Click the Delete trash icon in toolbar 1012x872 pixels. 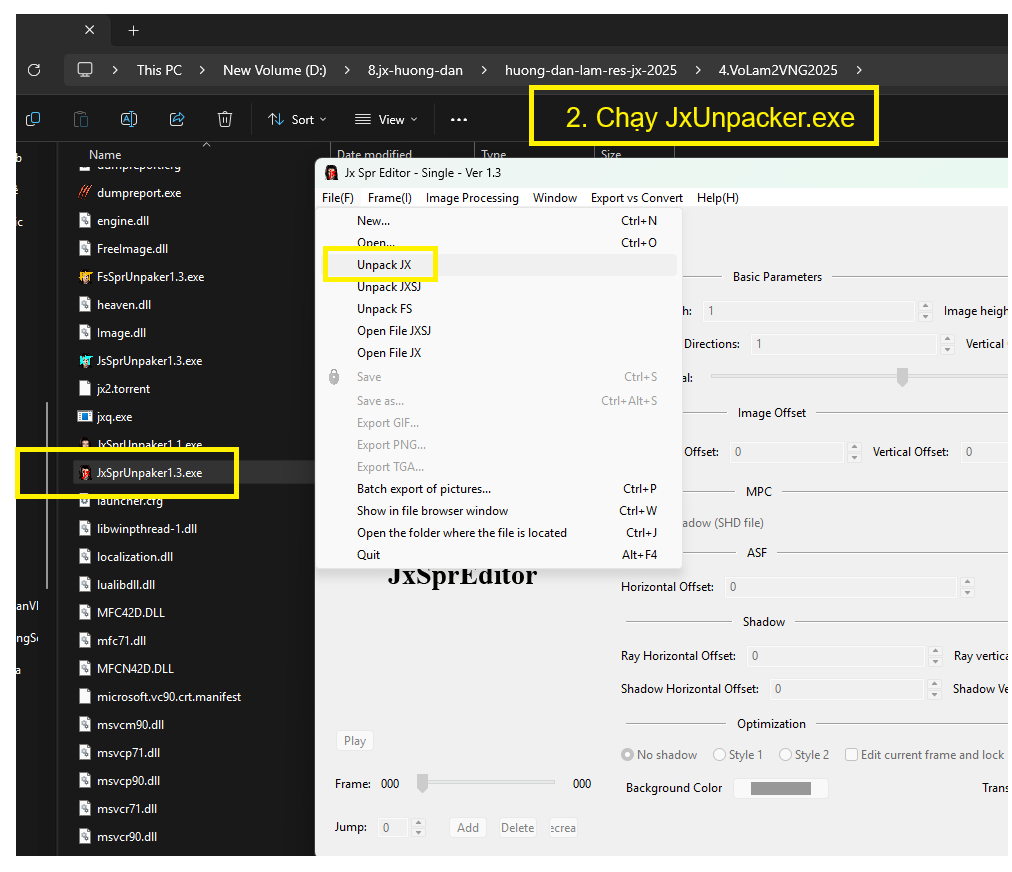coord(225,119)
